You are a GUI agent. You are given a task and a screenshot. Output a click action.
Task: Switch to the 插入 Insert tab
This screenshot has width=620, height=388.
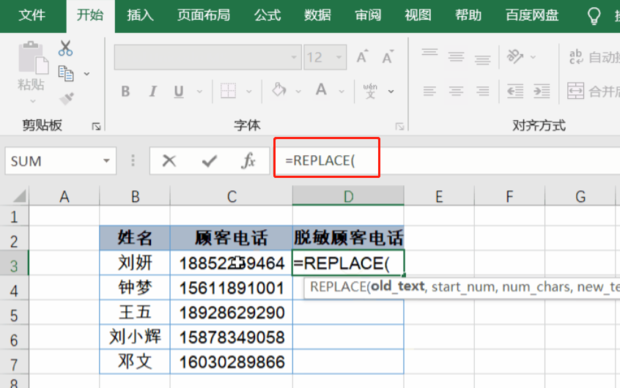click(x=140, y=15)
